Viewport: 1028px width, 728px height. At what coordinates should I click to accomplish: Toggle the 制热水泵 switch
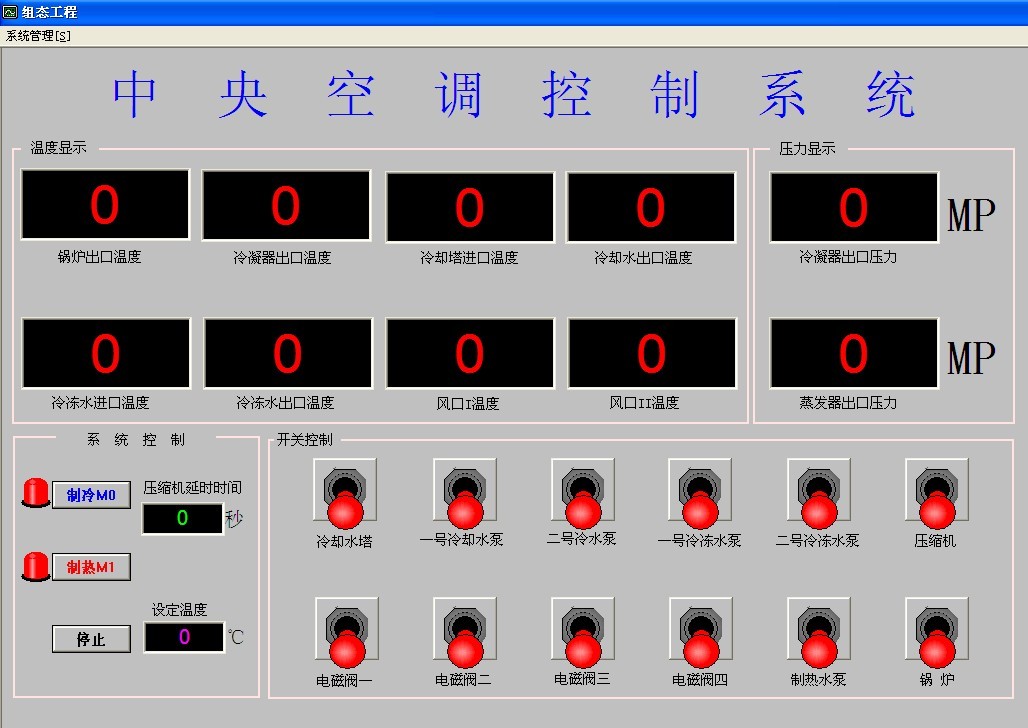pos(817,630)
